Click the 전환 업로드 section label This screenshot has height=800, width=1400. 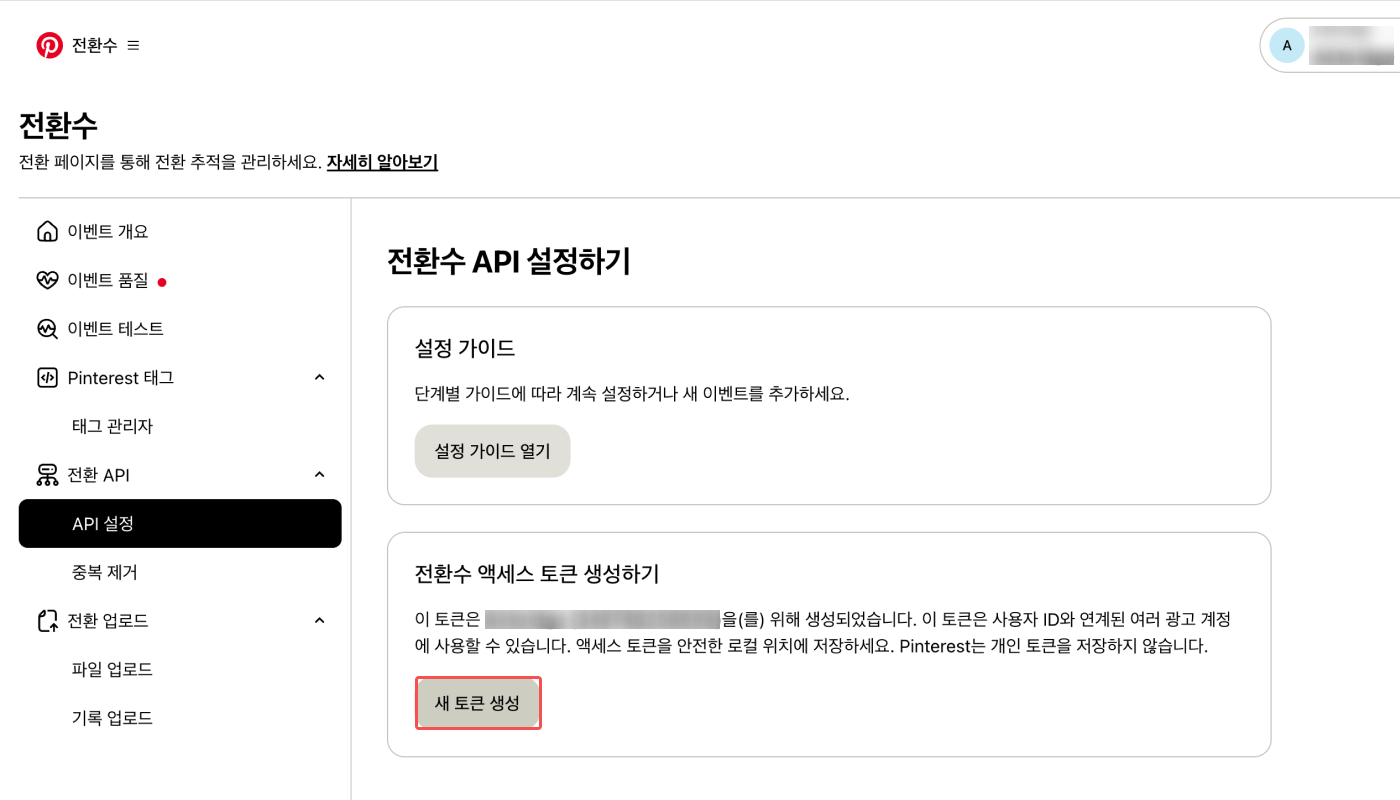[108, 621]
